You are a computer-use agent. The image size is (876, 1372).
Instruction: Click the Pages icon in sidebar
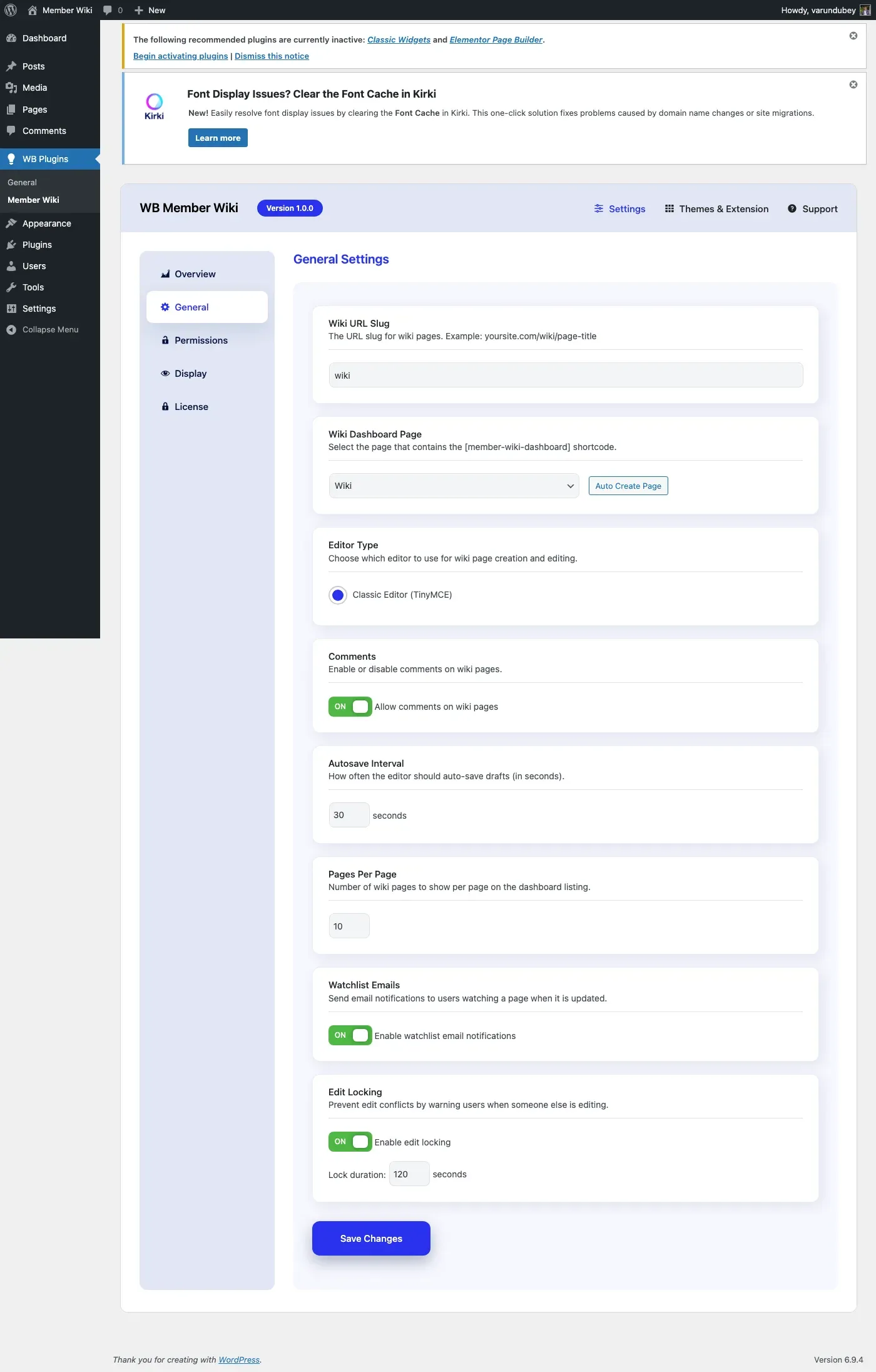(11, 110)
